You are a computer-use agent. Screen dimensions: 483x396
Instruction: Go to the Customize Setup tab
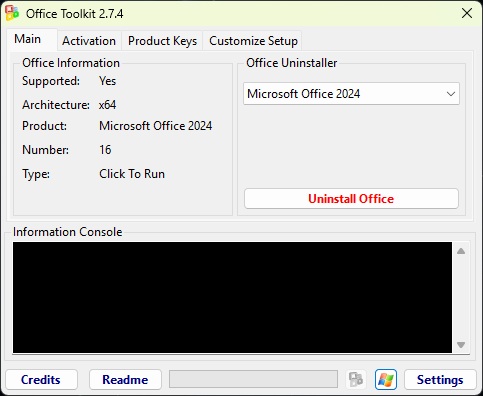tap(253, 41)
